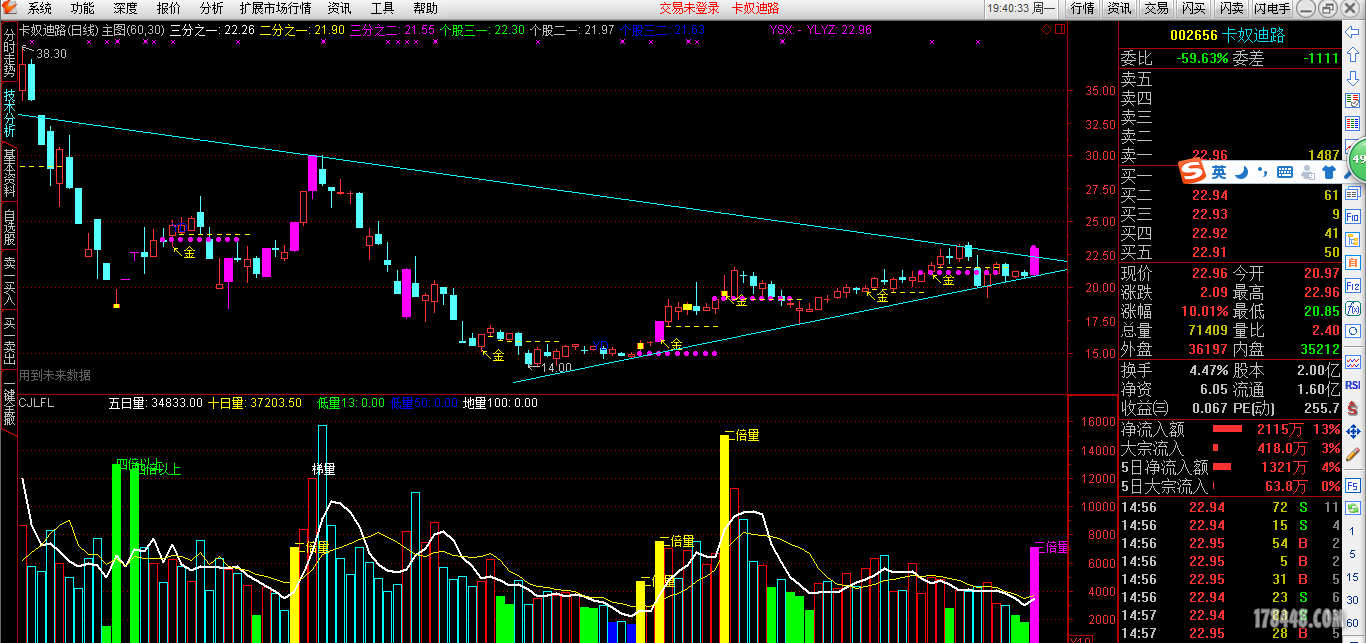This screenshot has width=1366, height=643.
Task: Click the magenta 二倍量 label on last volume bar
Action: [x=1051, y=548]
